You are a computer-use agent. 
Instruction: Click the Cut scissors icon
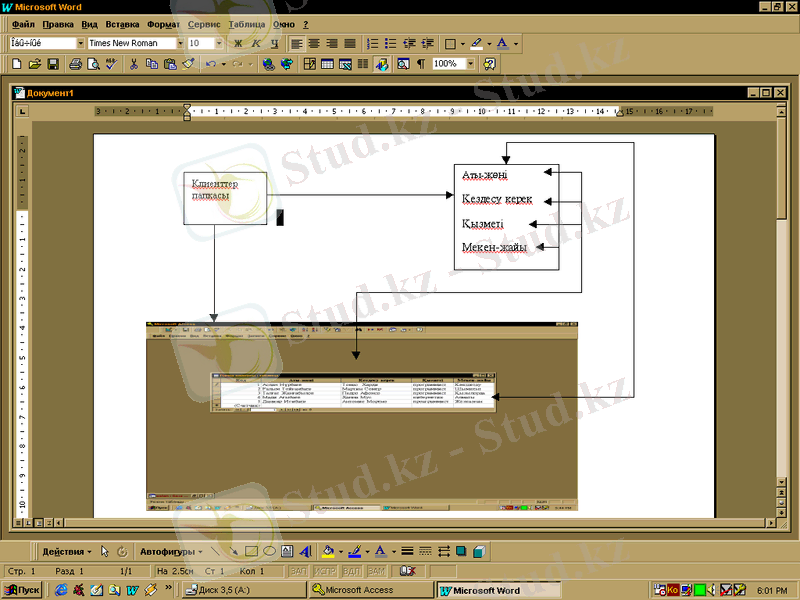[133, 64]
